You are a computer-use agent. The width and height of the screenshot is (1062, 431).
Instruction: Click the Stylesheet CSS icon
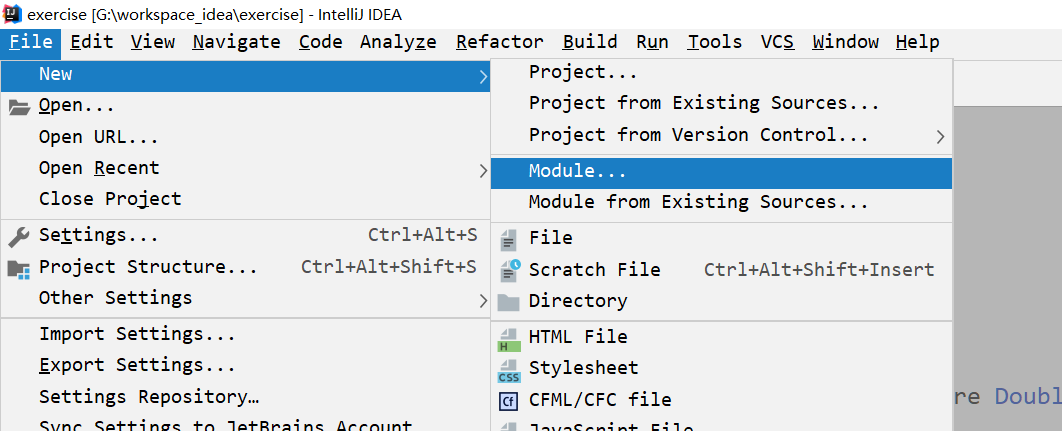[509, 369]
